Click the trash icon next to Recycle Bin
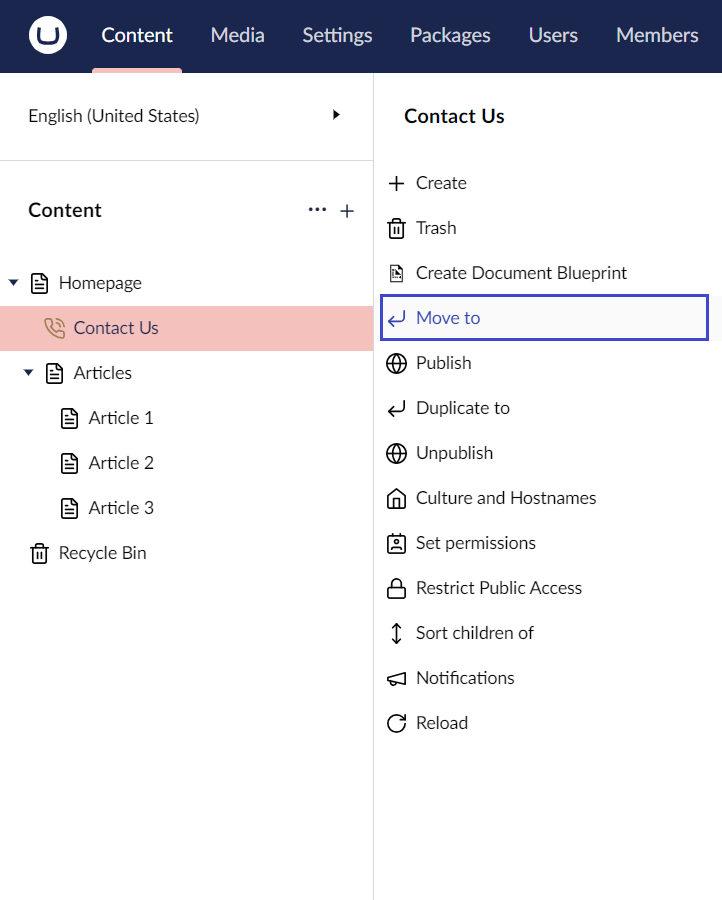The height and width of the screenshot is (900, 722). pyautogui.click(x=38, y=552)
